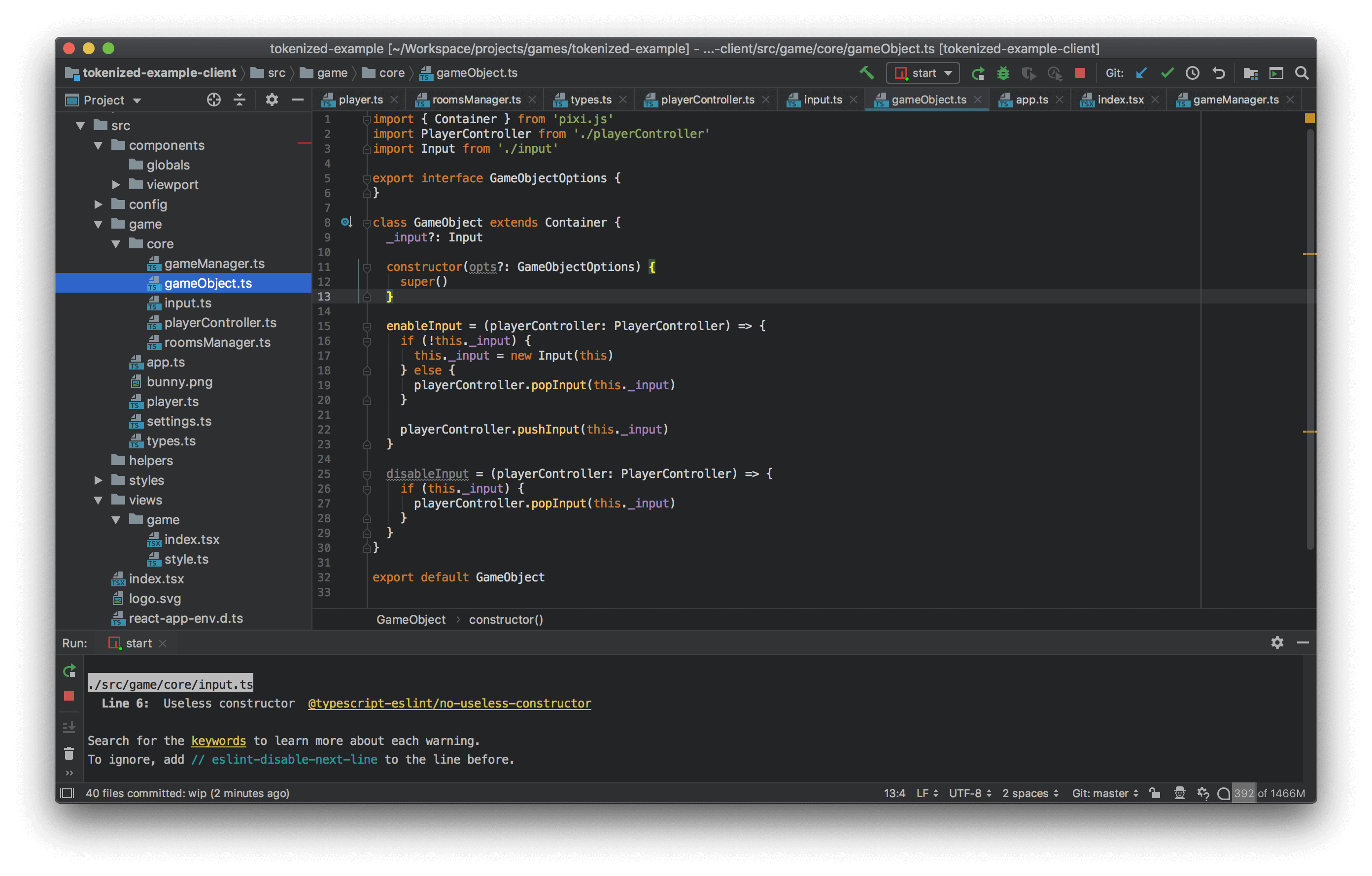
Task: Click the settings gear icon in terminal
Action: (x=1278, y=643)
